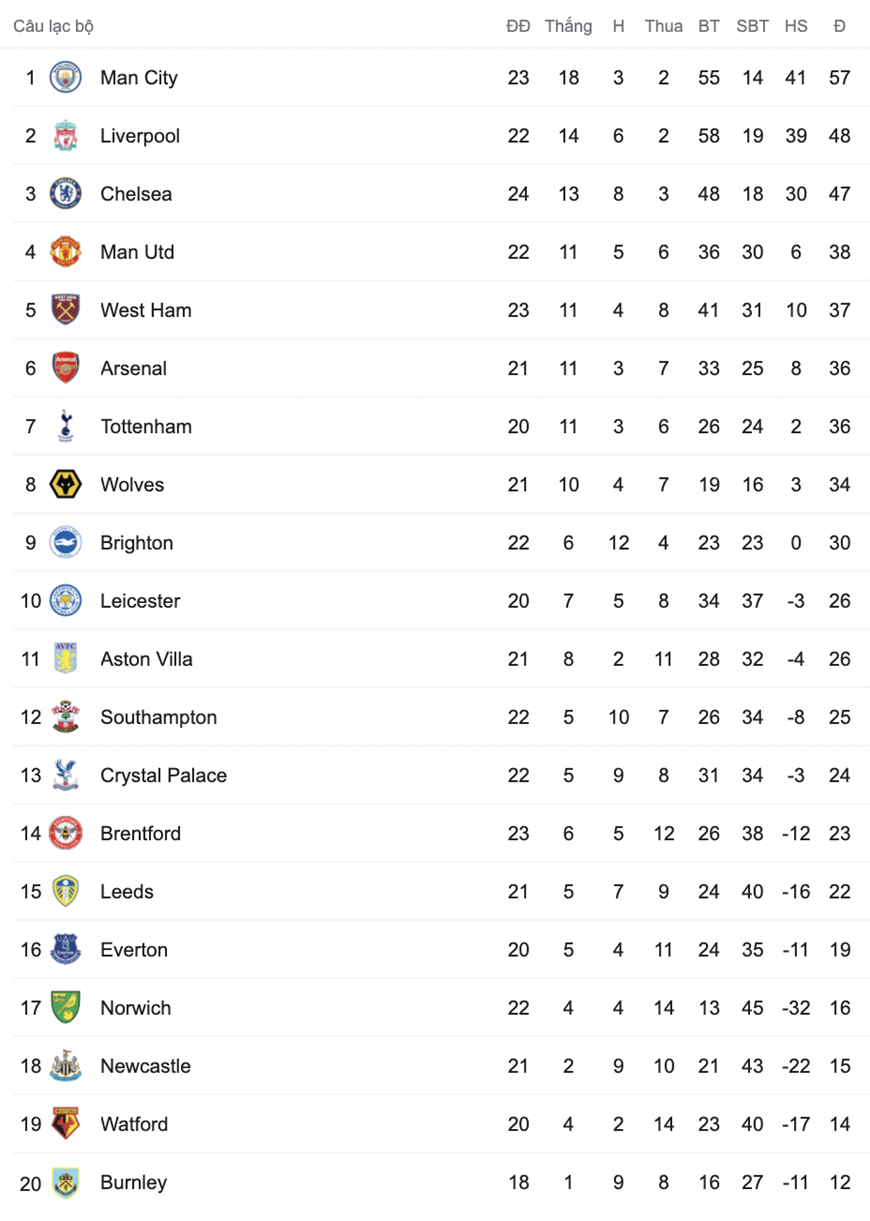
Task: Click the Everton club crest
Action: pos(66,949)
